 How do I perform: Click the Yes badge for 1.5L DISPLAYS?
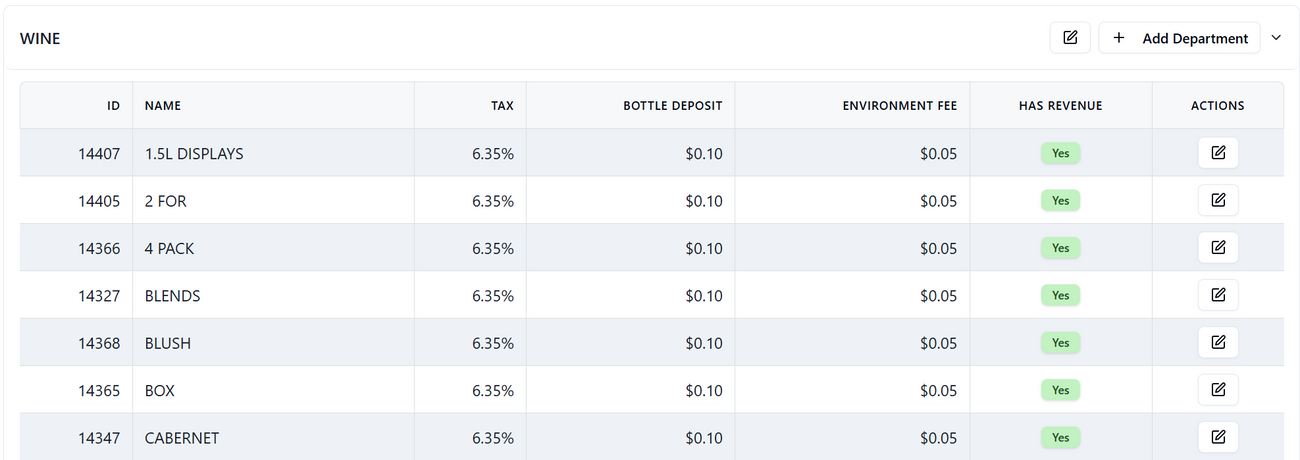click(1060, 153)
